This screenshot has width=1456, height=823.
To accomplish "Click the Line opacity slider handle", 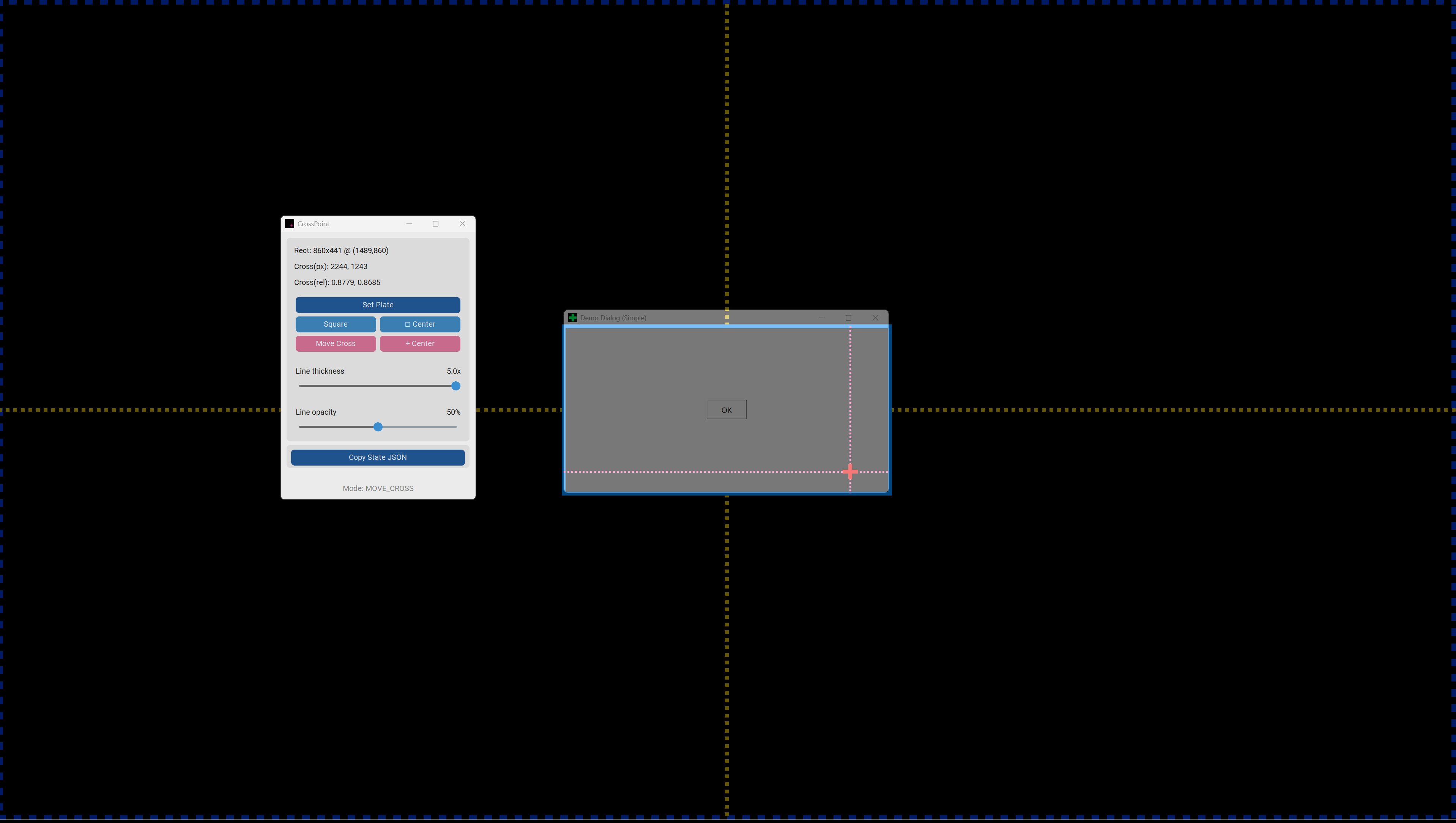I will point(378,427).
